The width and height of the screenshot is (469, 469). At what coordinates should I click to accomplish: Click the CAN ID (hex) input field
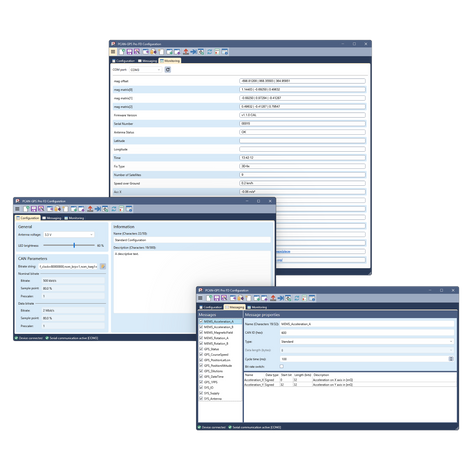point(367,333)
